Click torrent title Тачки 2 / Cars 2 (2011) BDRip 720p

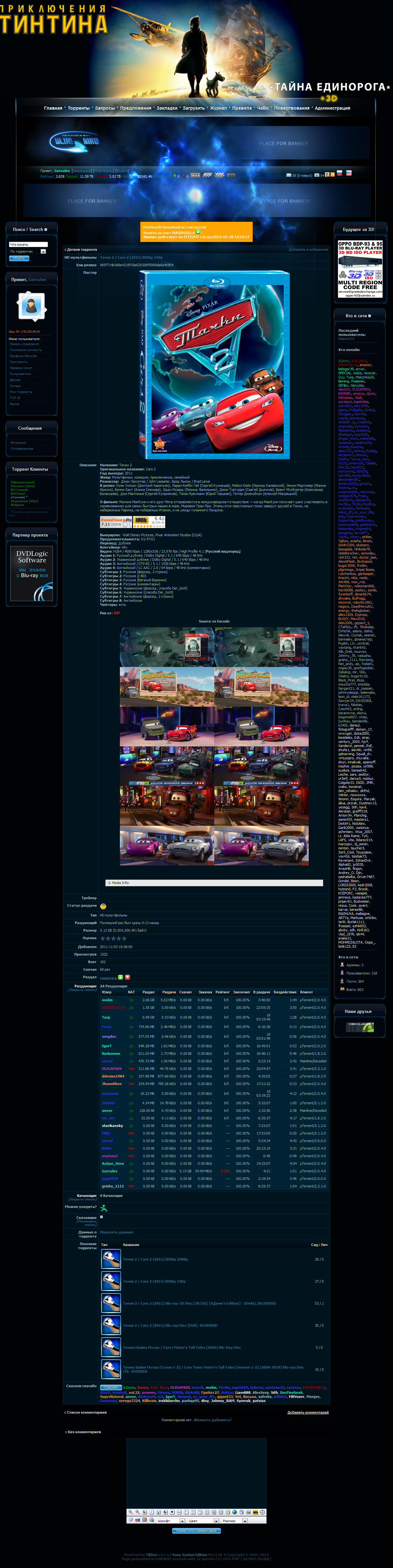132,257
